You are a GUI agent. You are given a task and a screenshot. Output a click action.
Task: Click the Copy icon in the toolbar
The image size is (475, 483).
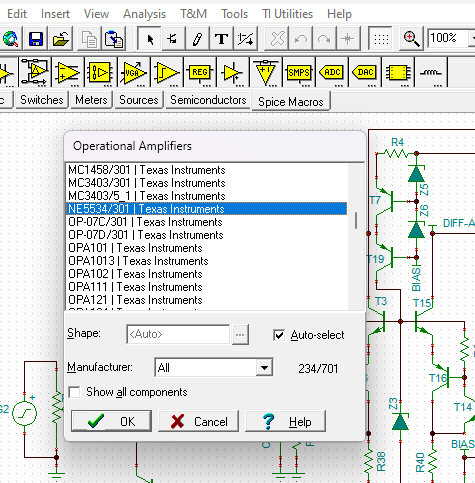pos(89,39)
